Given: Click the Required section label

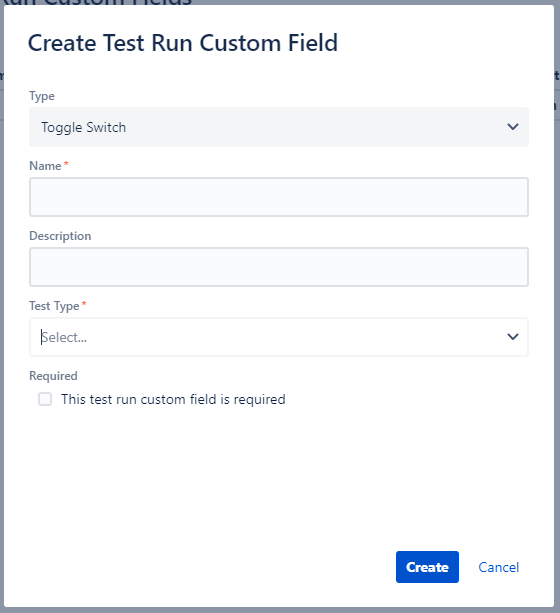Looking at the screenshot, I should (x=54, y=376).
